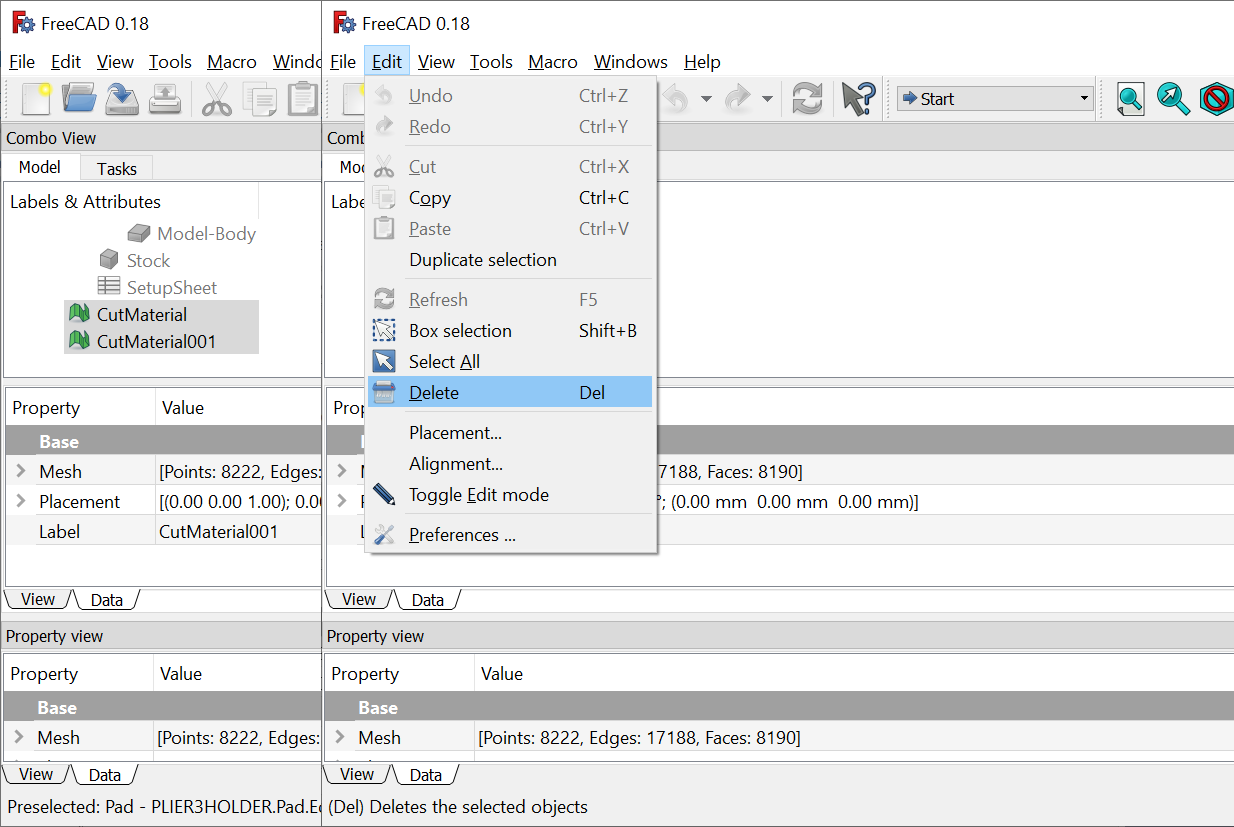Click the Copy icon in Edit menu
The height and width of the screenshot is (827, 1234).
coord(384,197)
